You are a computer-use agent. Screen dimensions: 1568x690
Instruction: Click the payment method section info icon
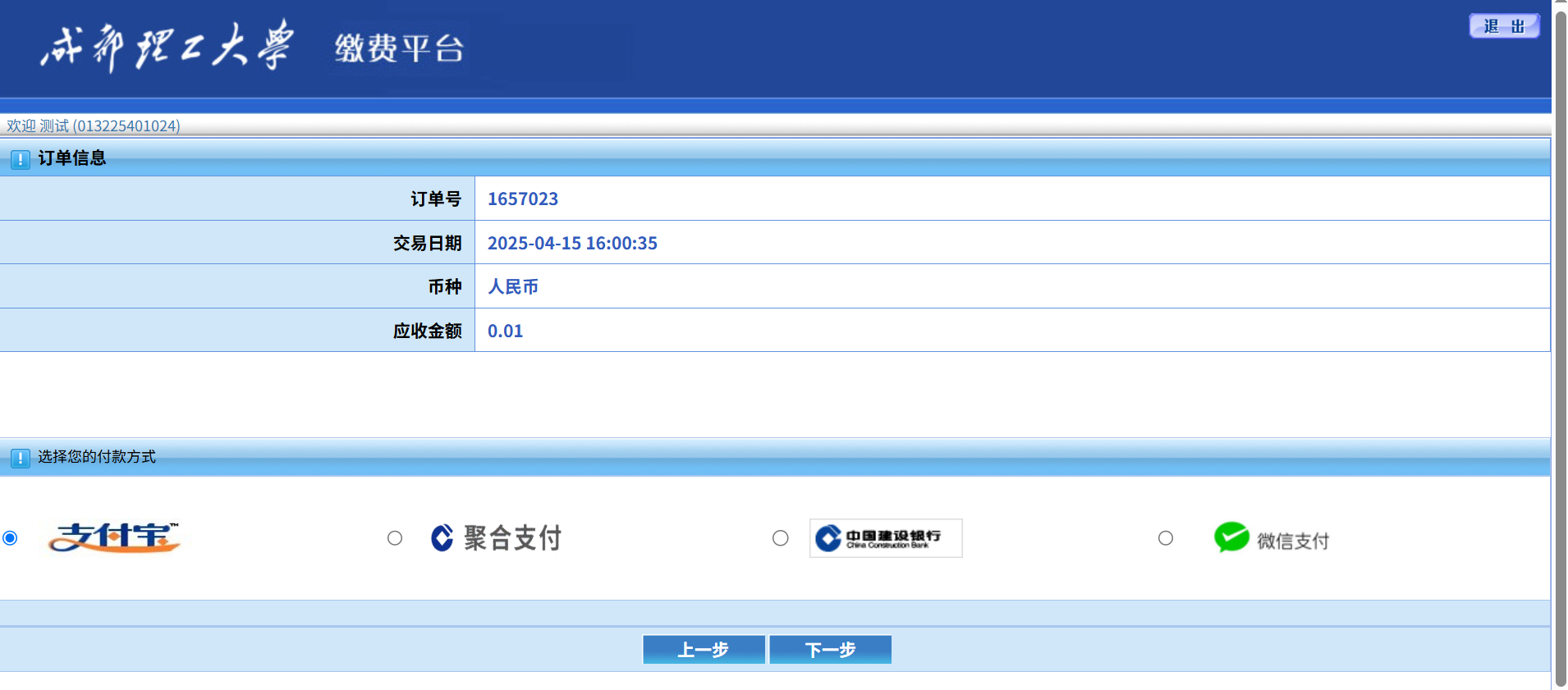pos(21,458)
